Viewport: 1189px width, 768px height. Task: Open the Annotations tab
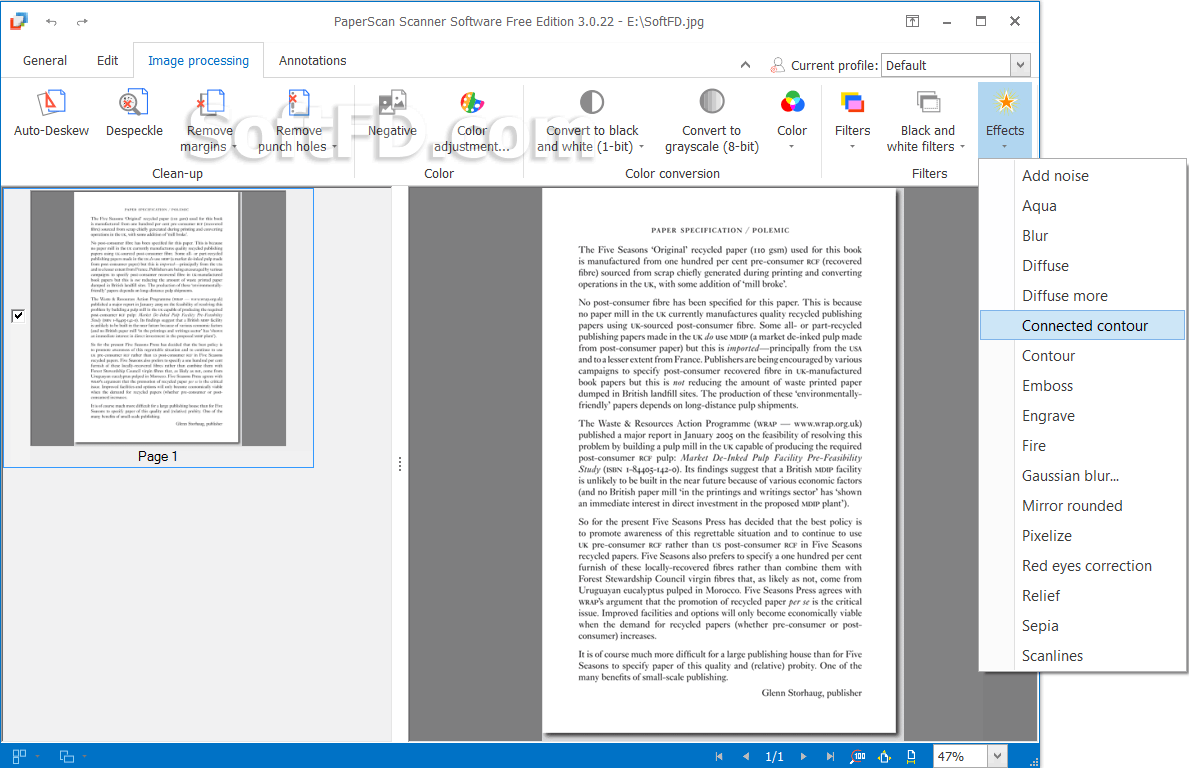pyautogui.click(x=312, y=61)
